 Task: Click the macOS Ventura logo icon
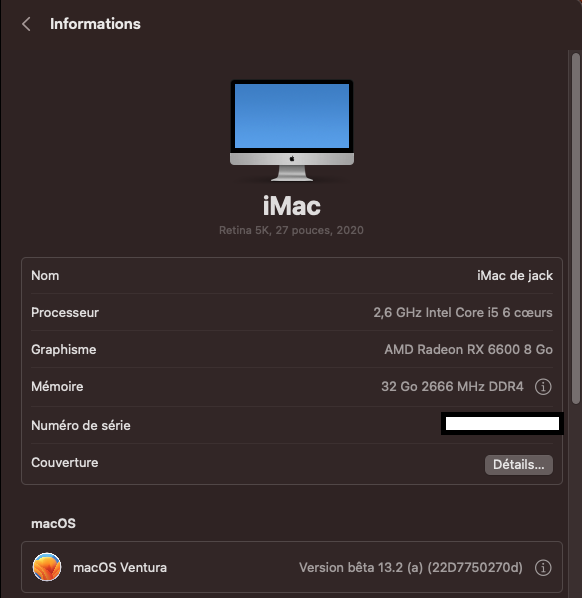[47, 567]
